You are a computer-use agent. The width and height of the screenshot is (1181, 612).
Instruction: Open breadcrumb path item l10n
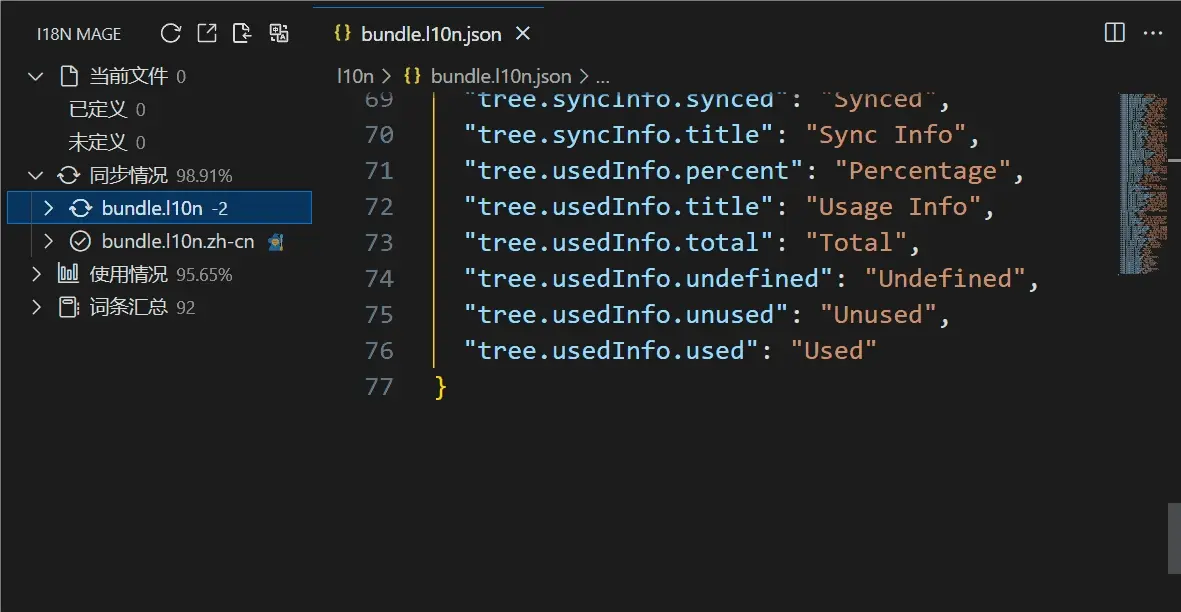coord(354,75)
